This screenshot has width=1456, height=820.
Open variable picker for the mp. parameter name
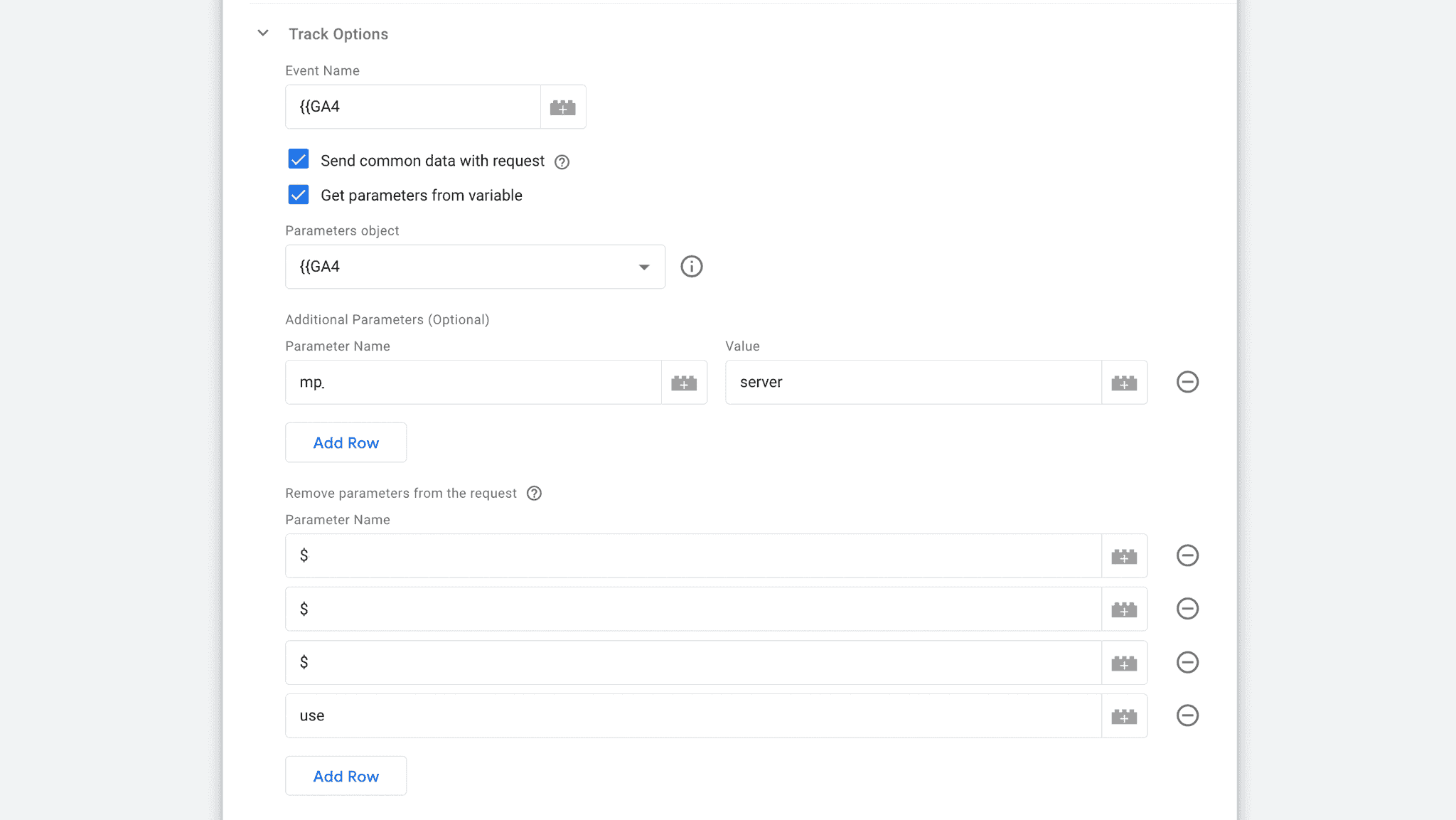tap(684, 382)
